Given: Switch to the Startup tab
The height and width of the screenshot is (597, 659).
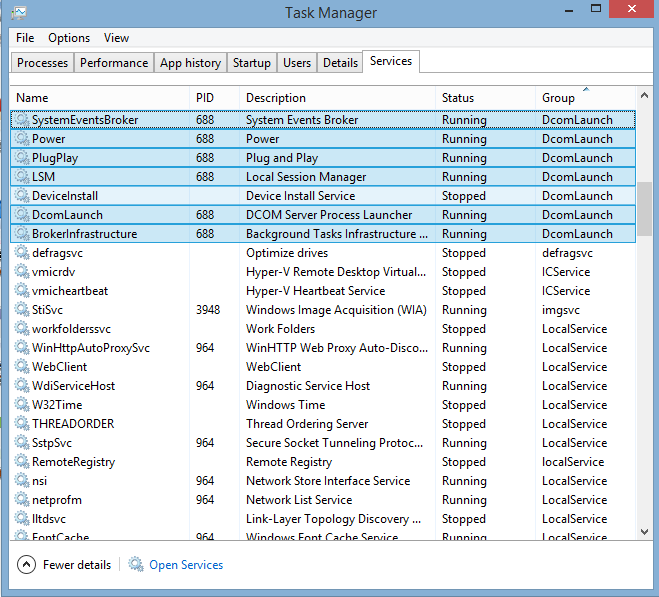Looking at the screenshot, I should 252,63.
